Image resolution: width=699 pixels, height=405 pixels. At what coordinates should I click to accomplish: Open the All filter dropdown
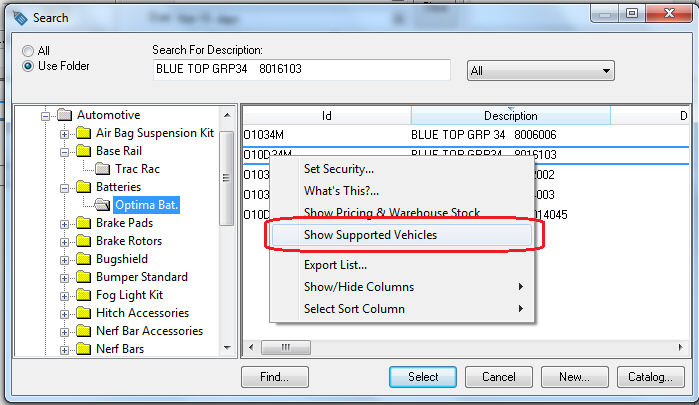coord(541,70)
